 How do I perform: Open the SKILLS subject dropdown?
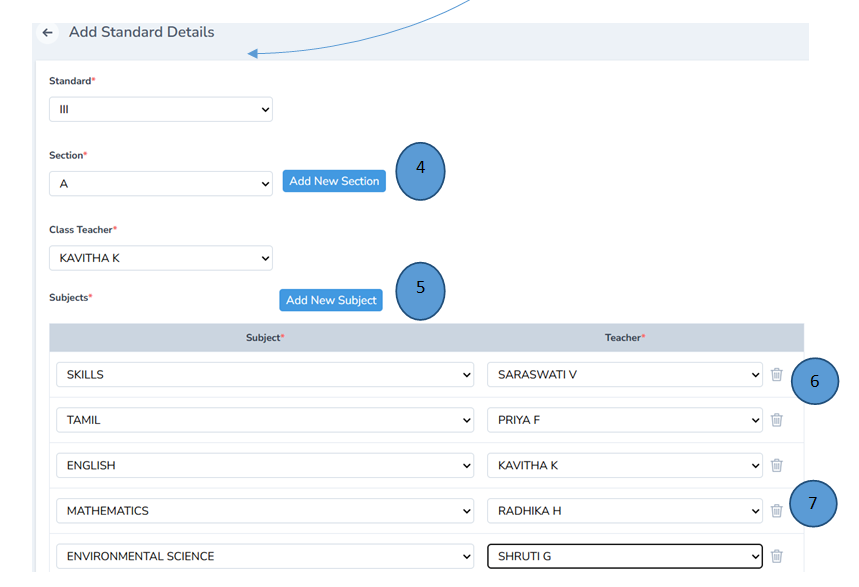tap(265, 374)
